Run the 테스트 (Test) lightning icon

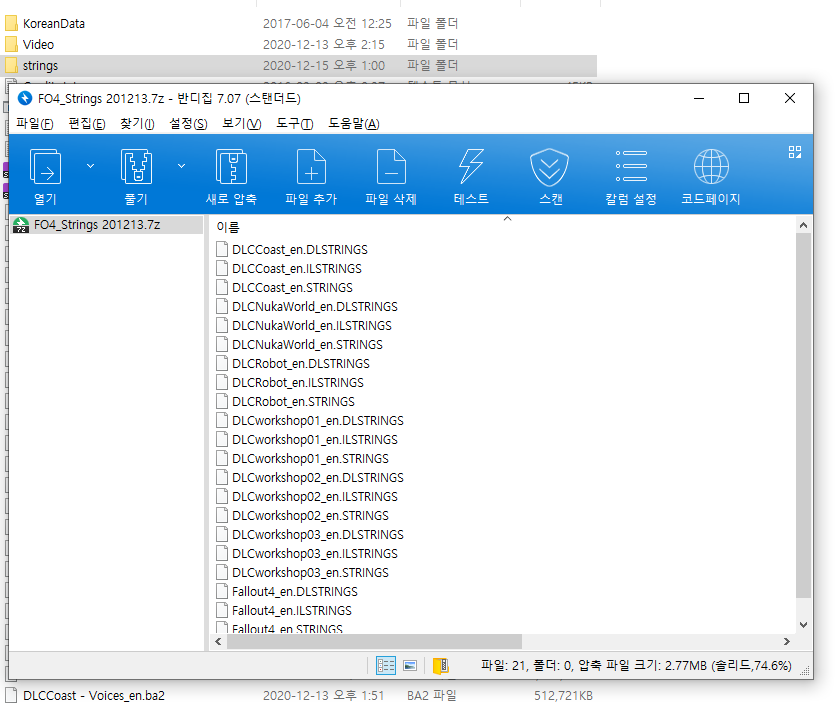coord(471,167)
